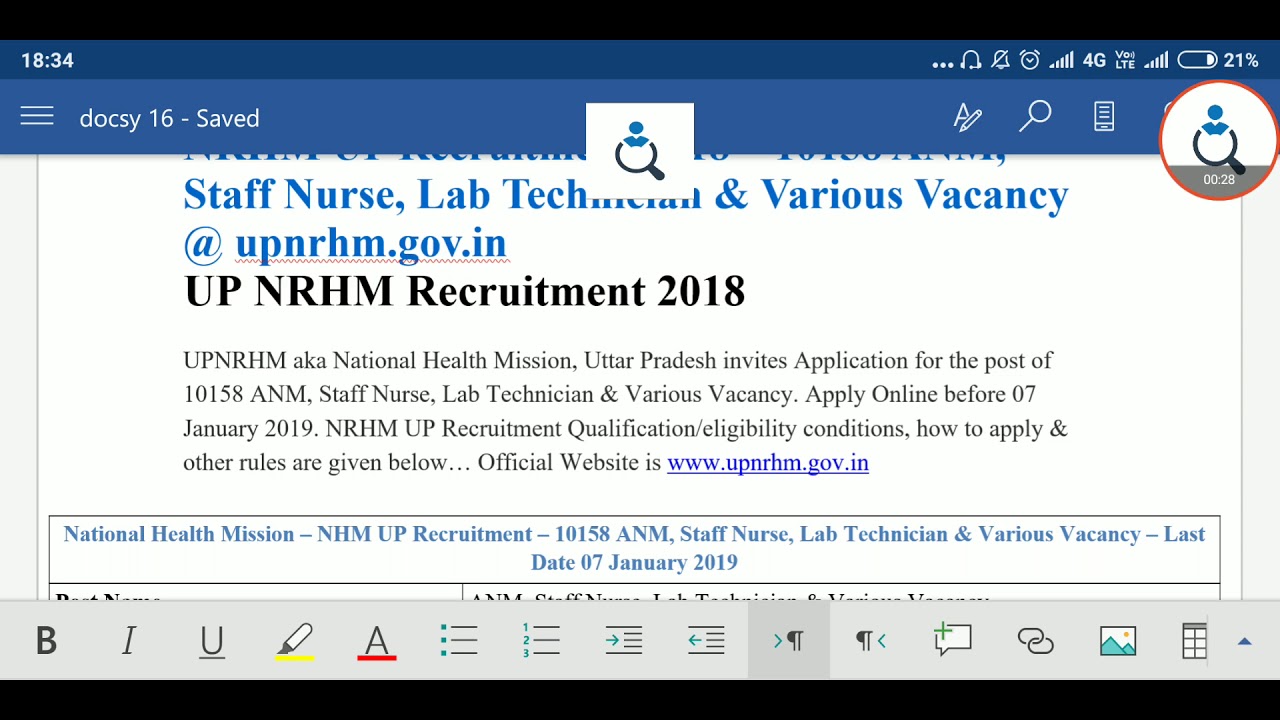The width and height of the screenshot is (1280, 720).
Task: Tap the 4G network indicator
Action: click(x=1095, y=60)
